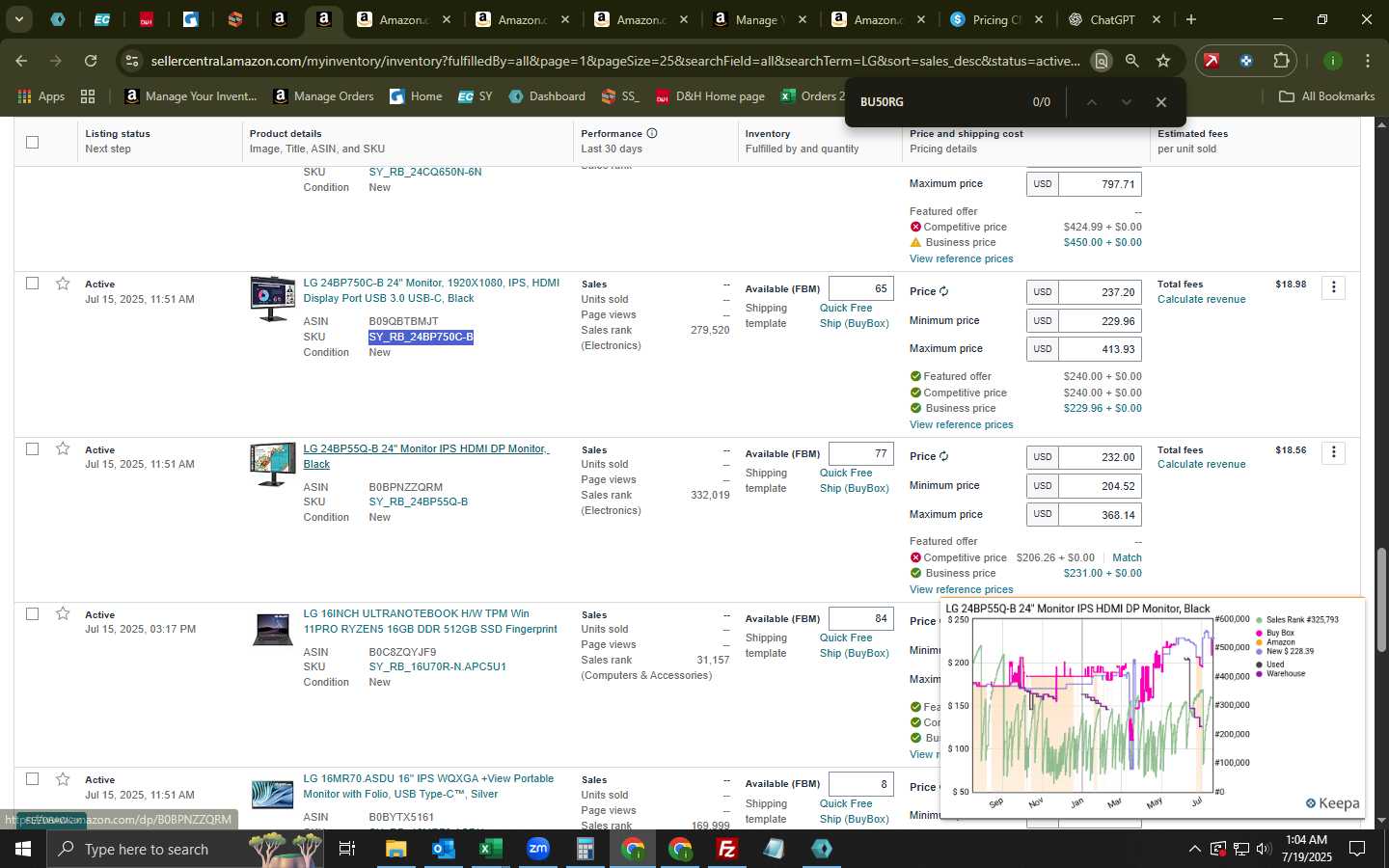Edit available quantity field showing 77
The width and height of the screenshot is (1389, 868).
(x=861, y=453)
